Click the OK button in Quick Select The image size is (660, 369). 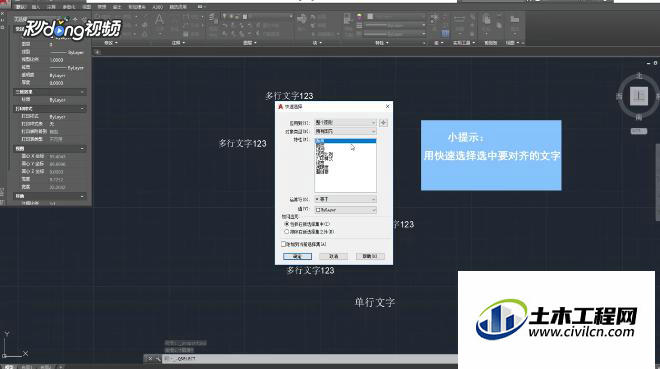pos(297,256)
